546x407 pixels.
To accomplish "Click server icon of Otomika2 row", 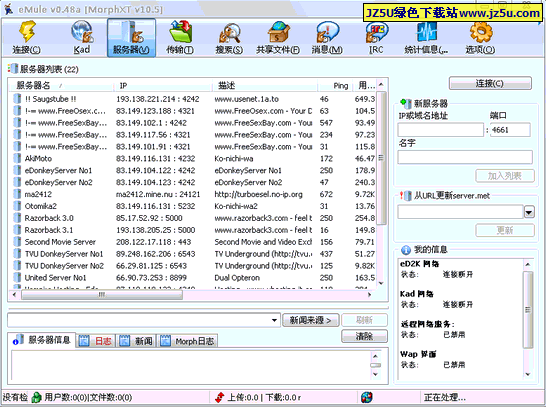I will 17,206.
